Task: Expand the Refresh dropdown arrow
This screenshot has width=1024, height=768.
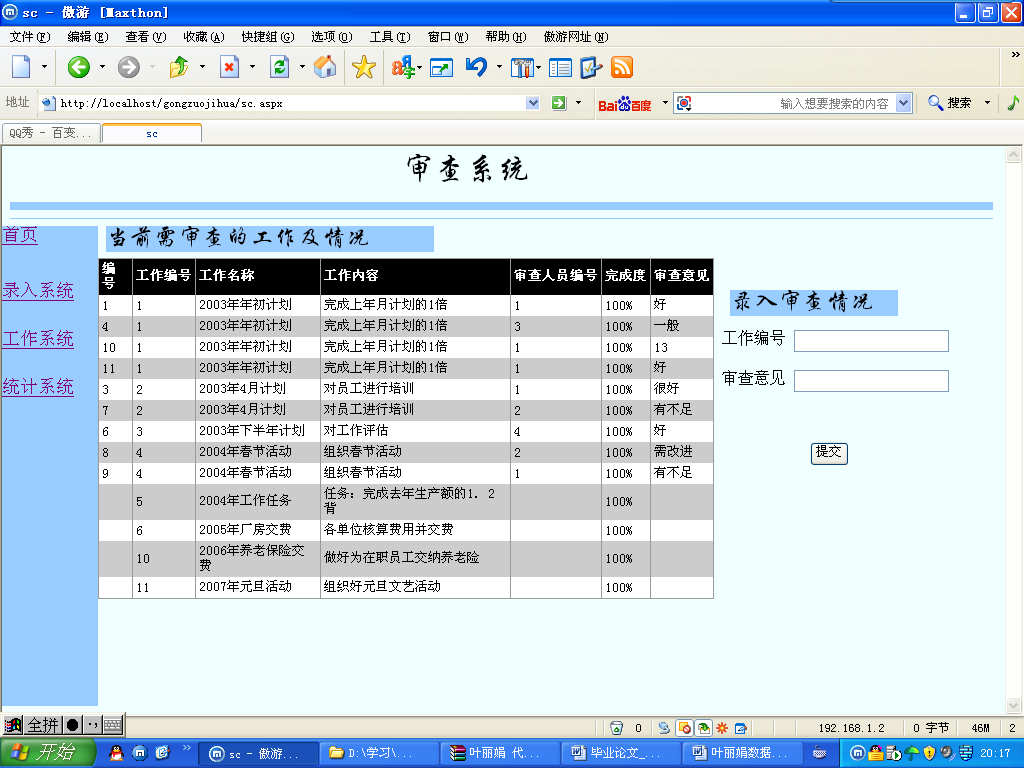Action: click(302, 67)
